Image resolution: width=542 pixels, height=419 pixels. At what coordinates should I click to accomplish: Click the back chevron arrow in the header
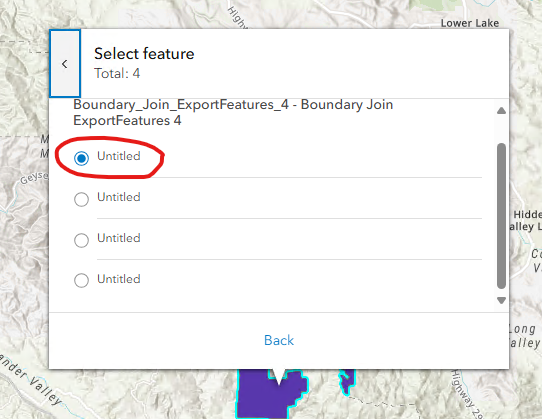tap(65, 63)
